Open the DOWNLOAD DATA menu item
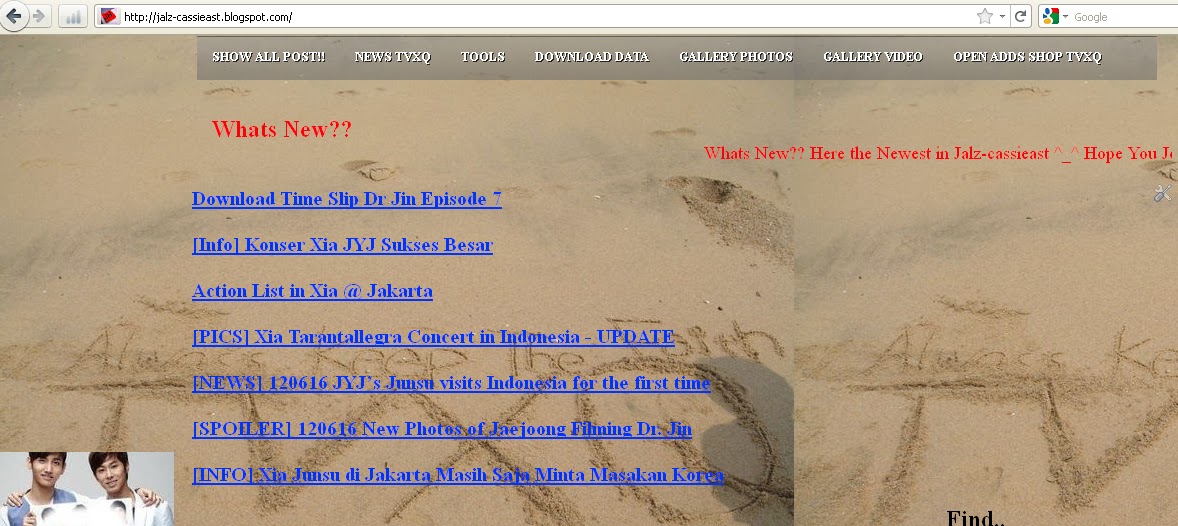 (x=592, y=57)
